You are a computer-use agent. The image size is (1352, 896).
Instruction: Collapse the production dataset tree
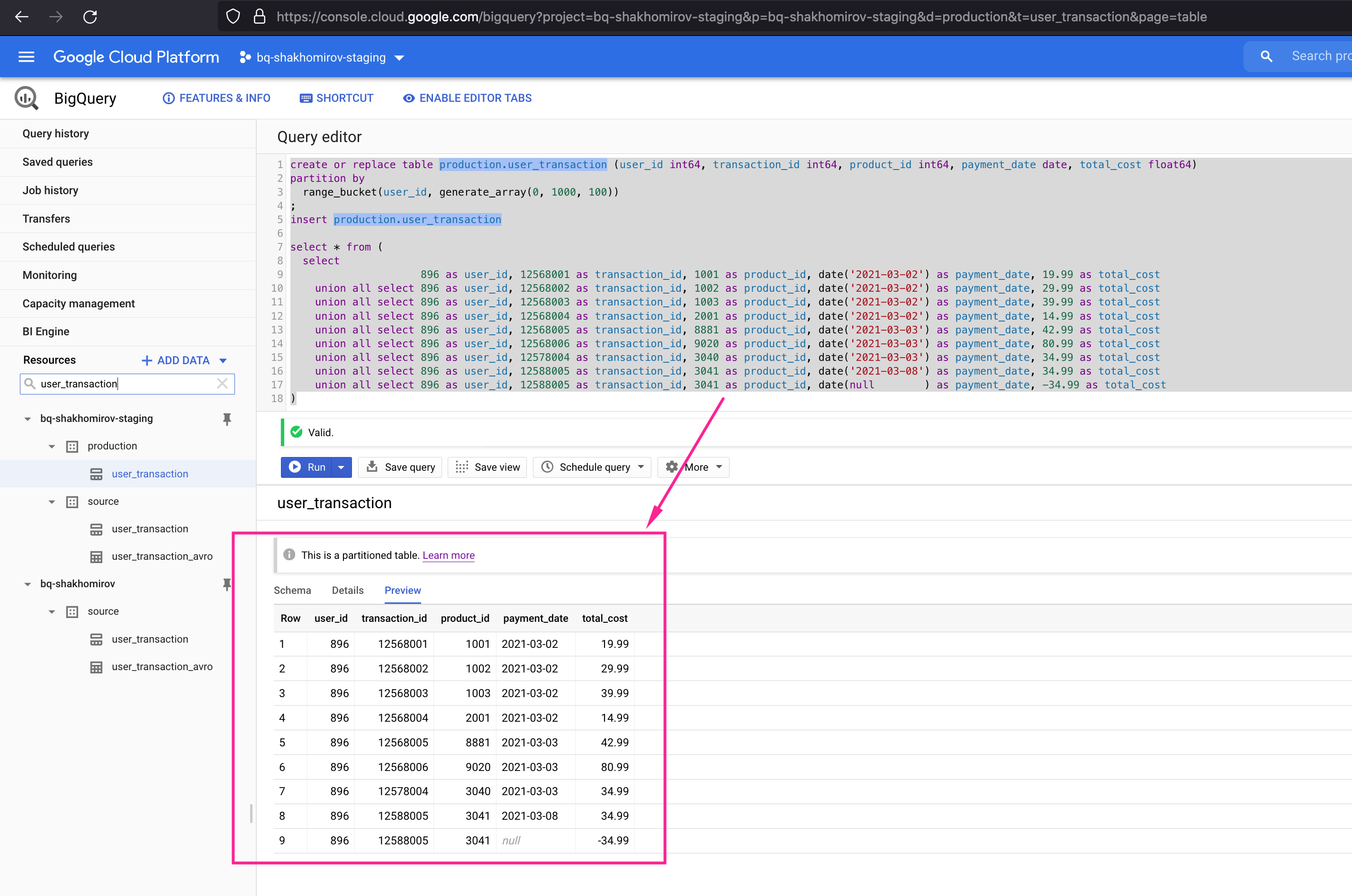pos(52,446)
